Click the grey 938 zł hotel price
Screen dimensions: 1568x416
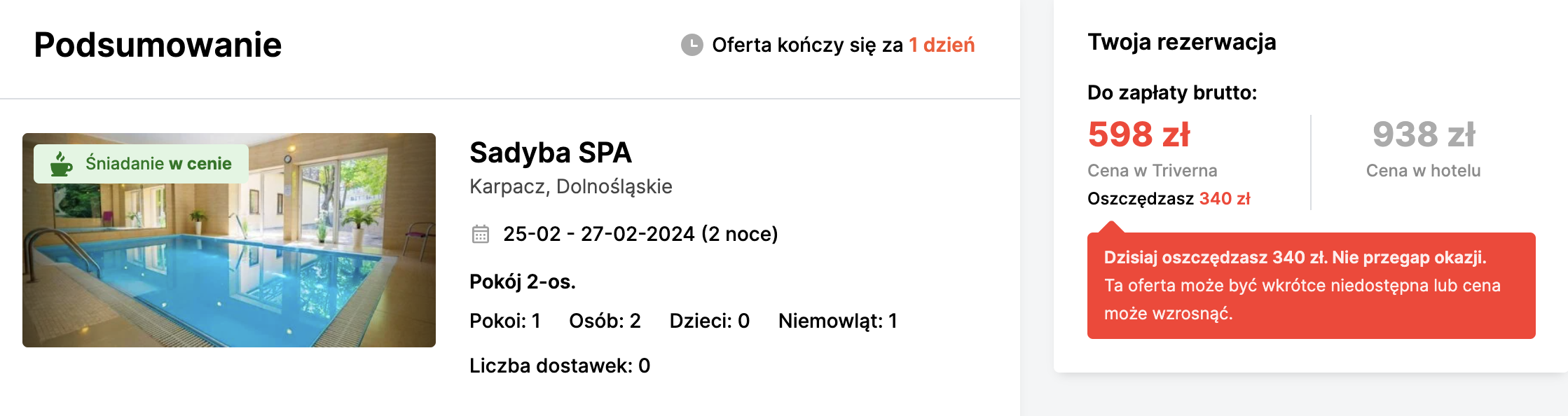tap(1424, 134)
